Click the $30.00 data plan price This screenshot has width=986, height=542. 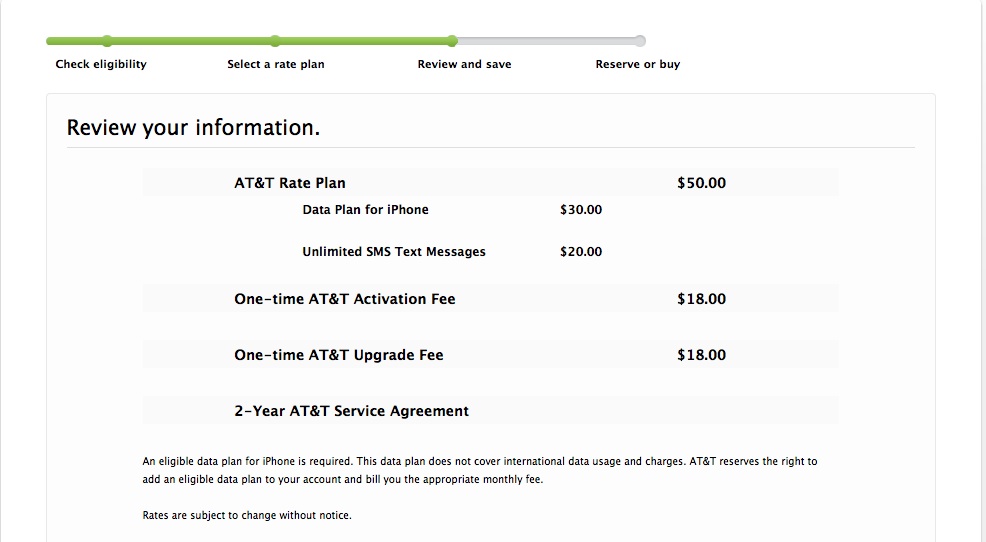[x=581, y=210]
